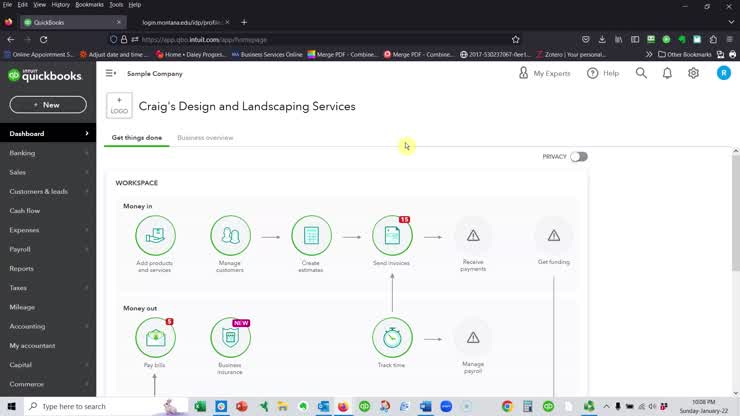The image size is (740, 416).
Task: Expand the Banking sidebar menu
Action: (48, 153)
